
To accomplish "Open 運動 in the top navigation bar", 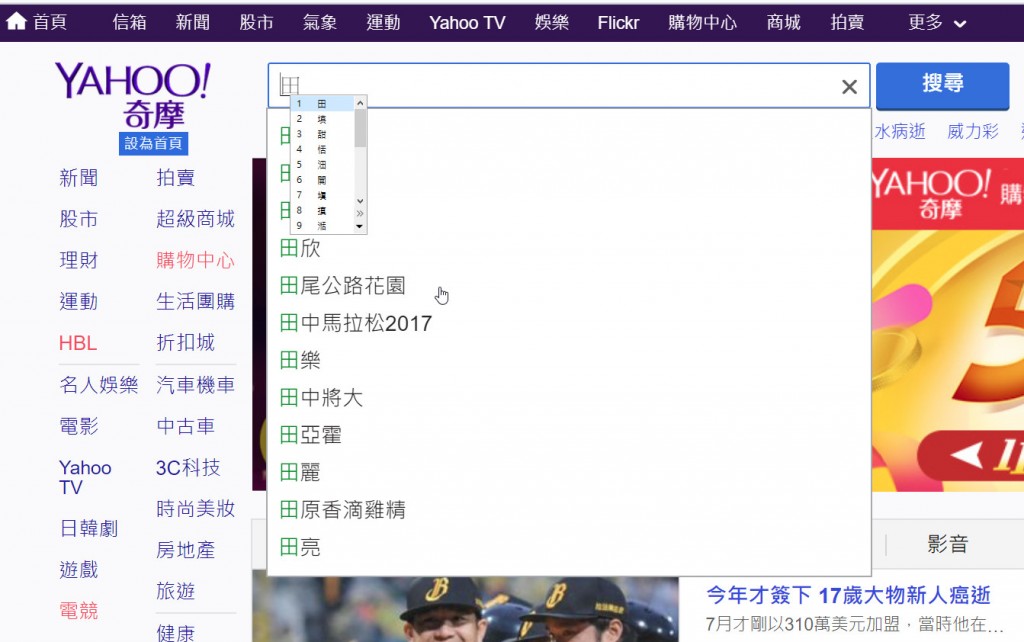I will tap(383, 23).
